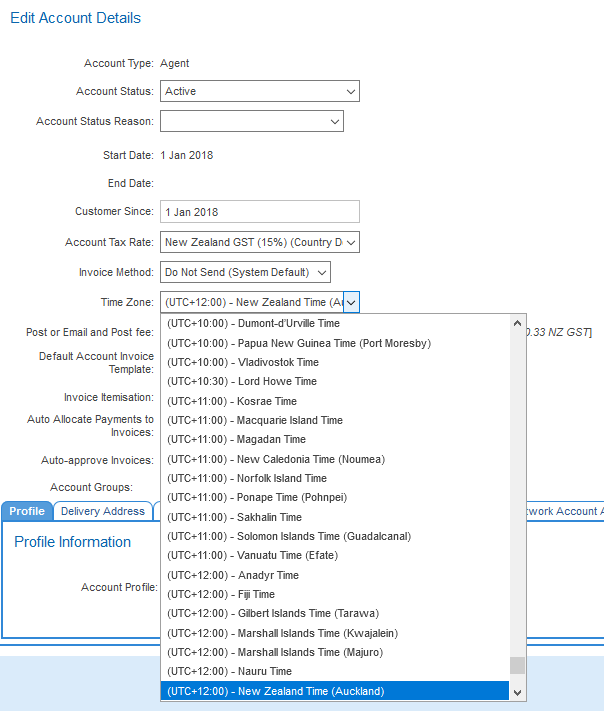Open the Account Status dropdown

259,91
